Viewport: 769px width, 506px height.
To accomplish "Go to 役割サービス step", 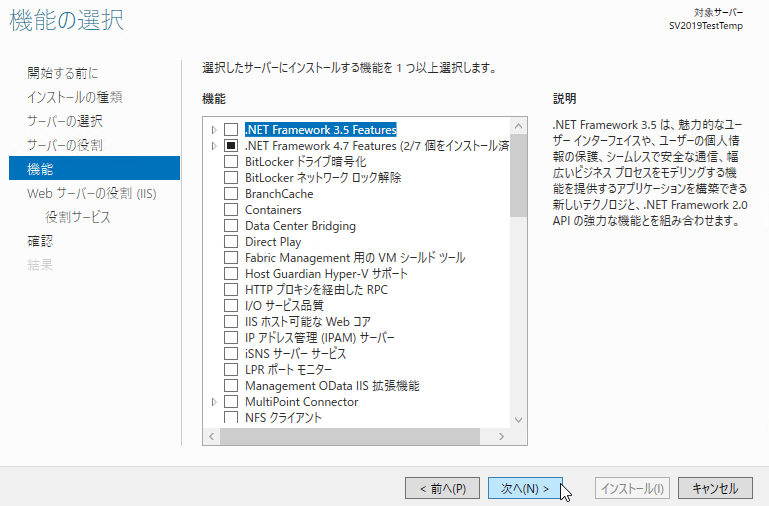I will tap(78, 217).
